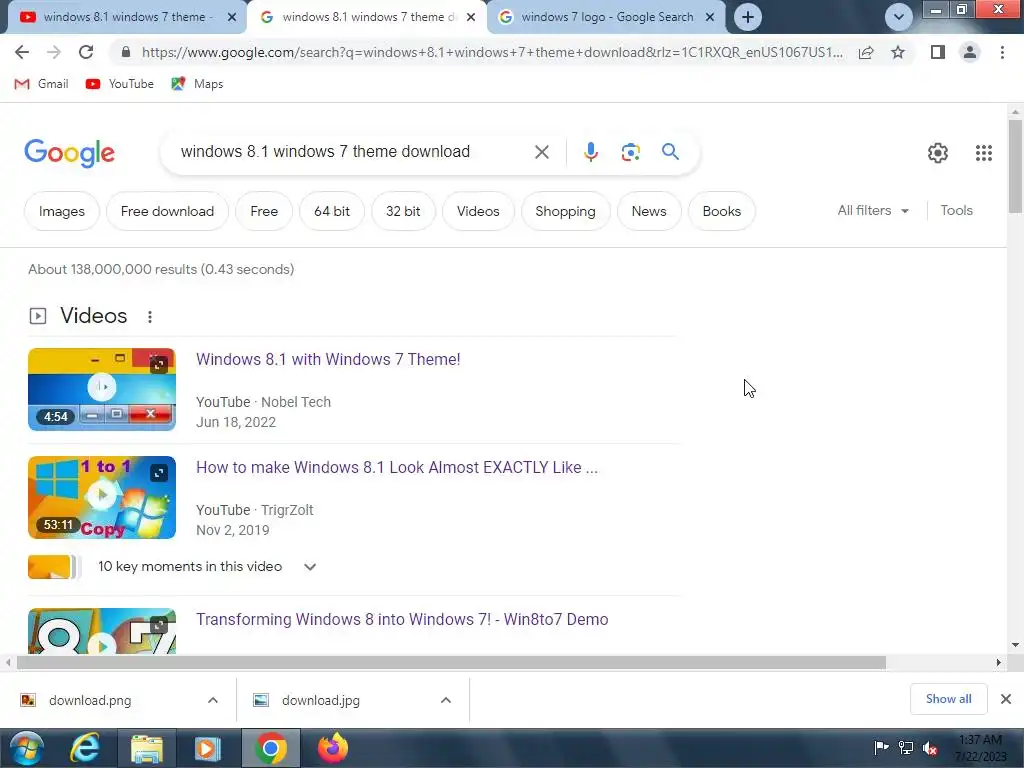Open the tab search dropdown

[x=899, y=17]
